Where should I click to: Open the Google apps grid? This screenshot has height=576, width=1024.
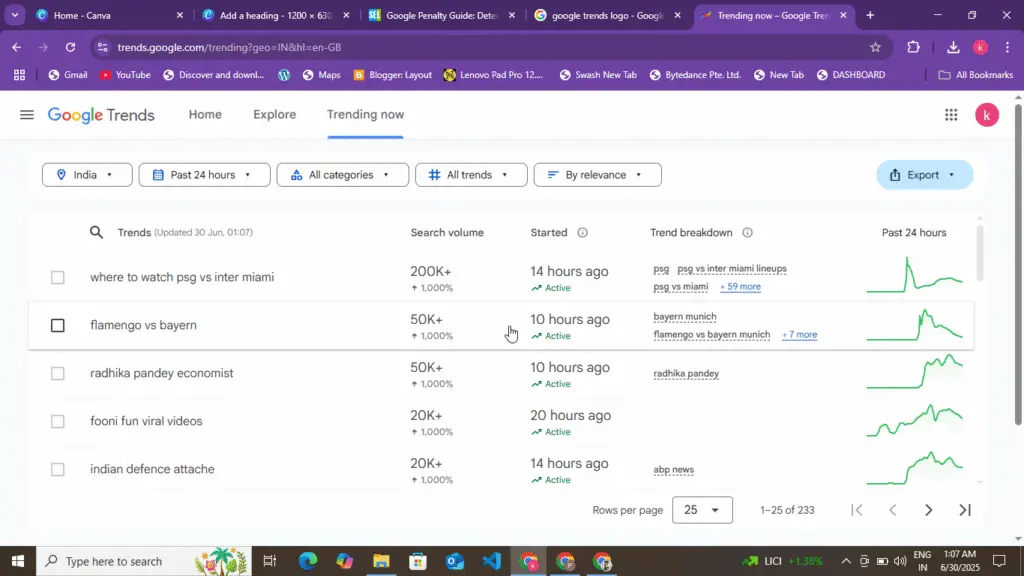(x=951, y=115)
